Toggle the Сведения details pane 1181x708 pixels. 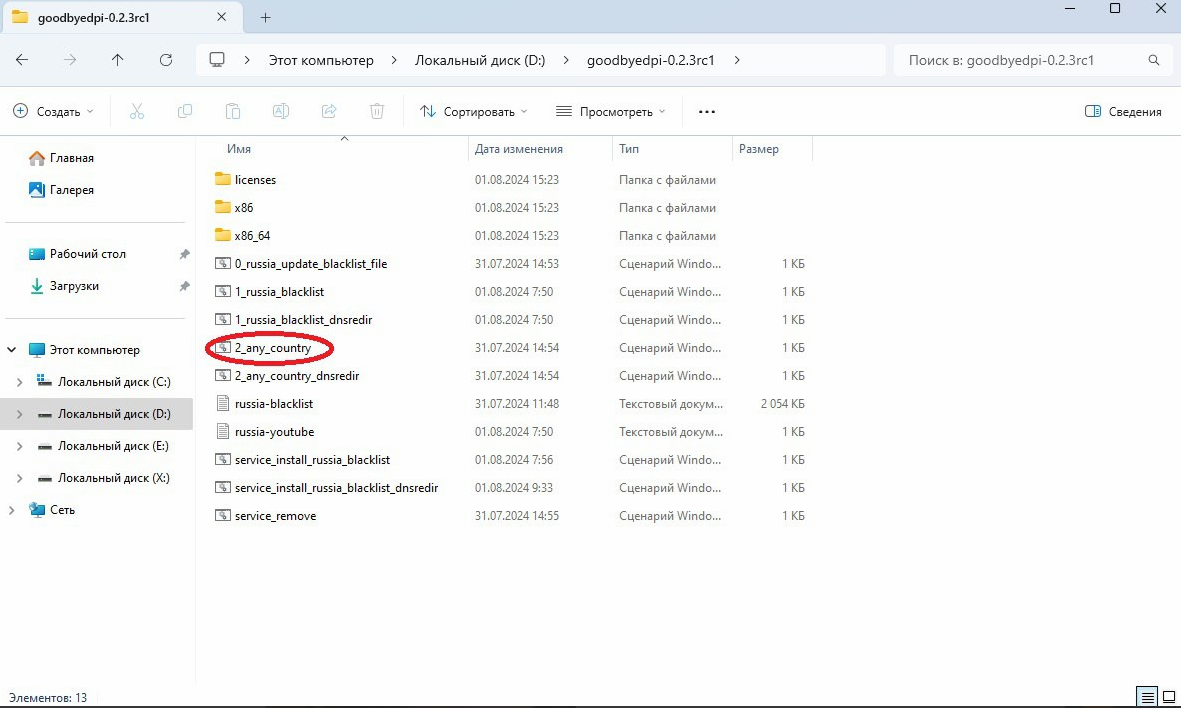pyautogui.click(x=1123, y=111)
